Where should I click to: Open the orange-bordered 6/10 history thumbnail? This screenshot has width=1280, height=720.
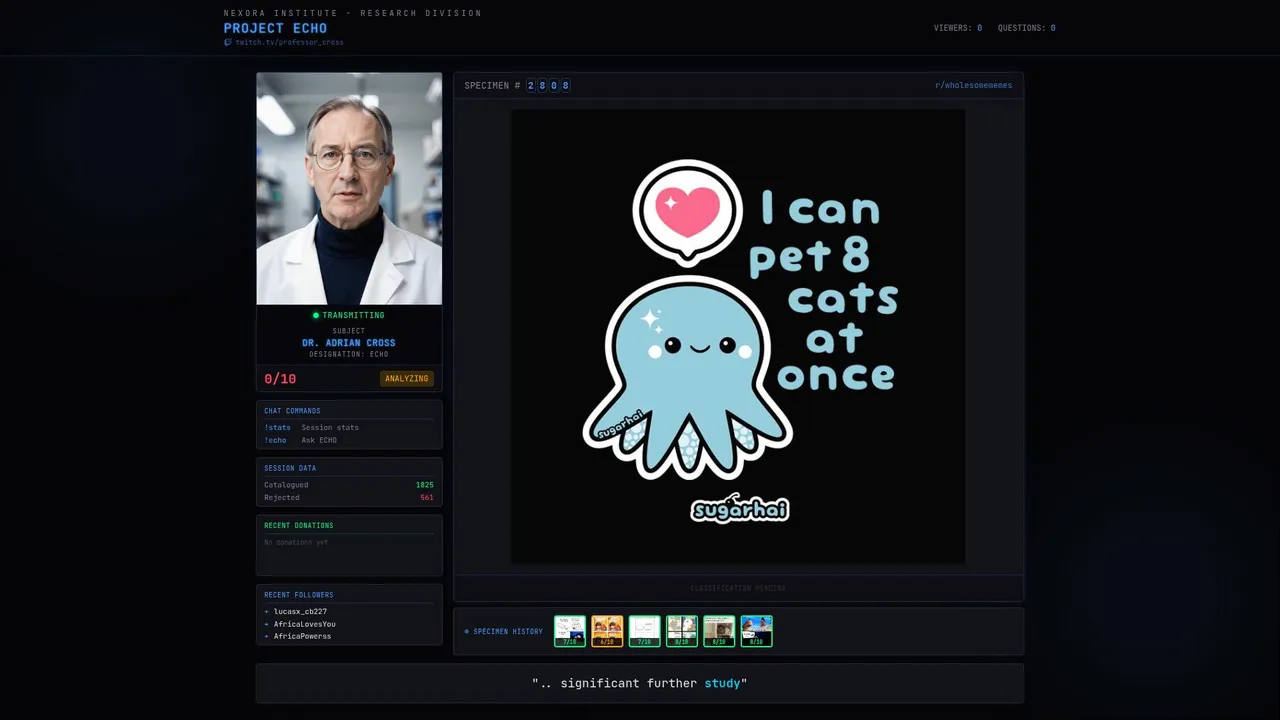pos(607,631)
